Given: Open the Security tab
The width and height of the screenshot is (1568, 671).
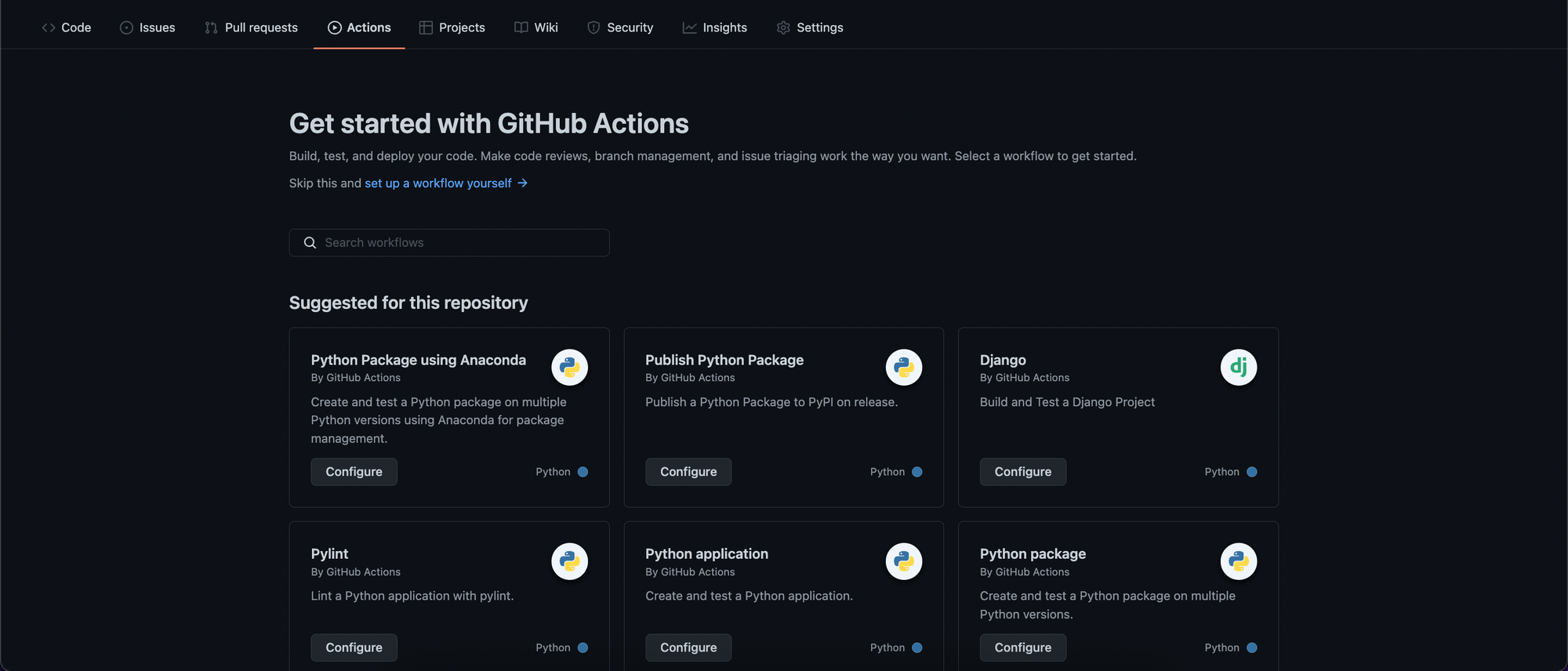Looking at the screenshot, I should [620, 27].
